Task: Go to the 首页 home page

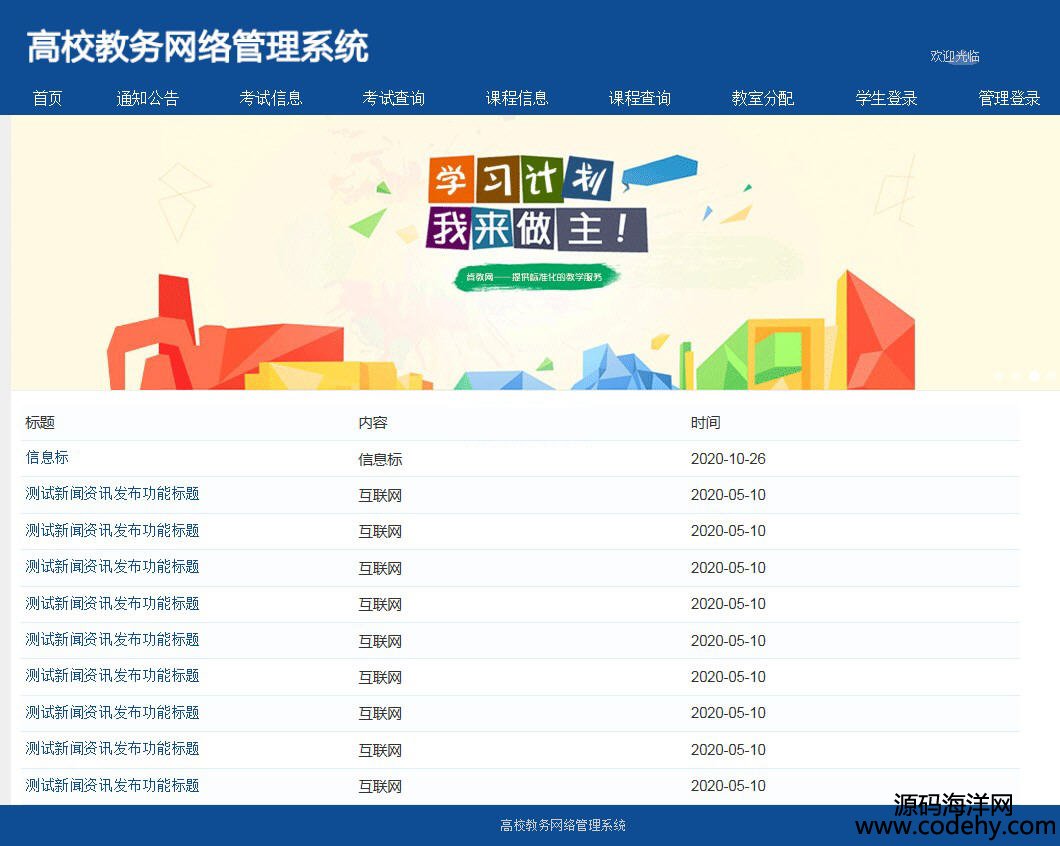Action: (47, 99)
